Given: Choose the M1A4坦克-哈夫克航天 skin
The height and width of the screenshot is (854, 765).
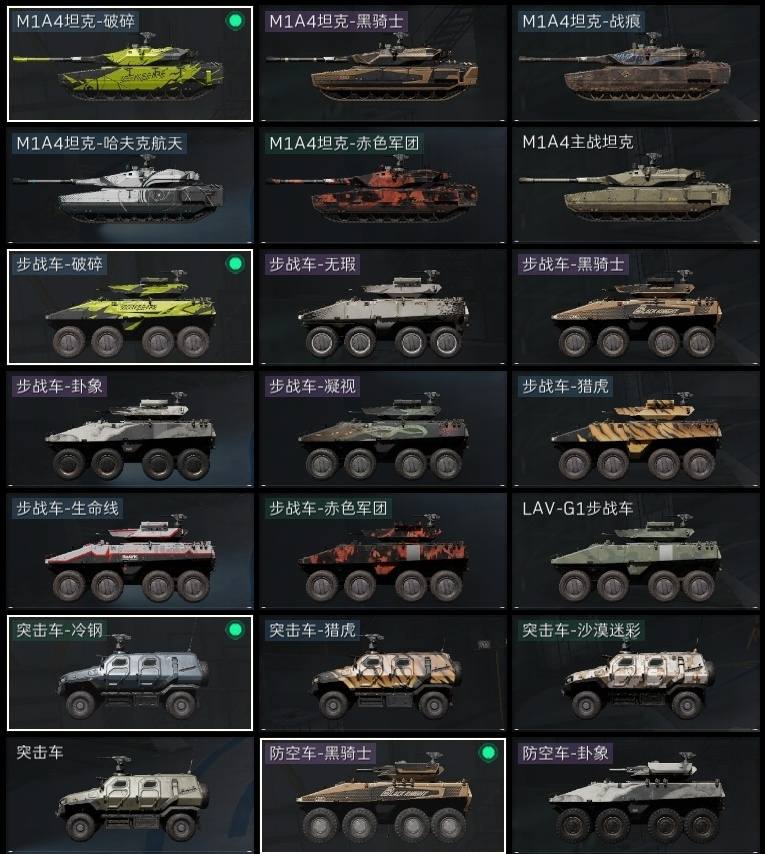Looking at the screenshot, I should coord(130,185).
